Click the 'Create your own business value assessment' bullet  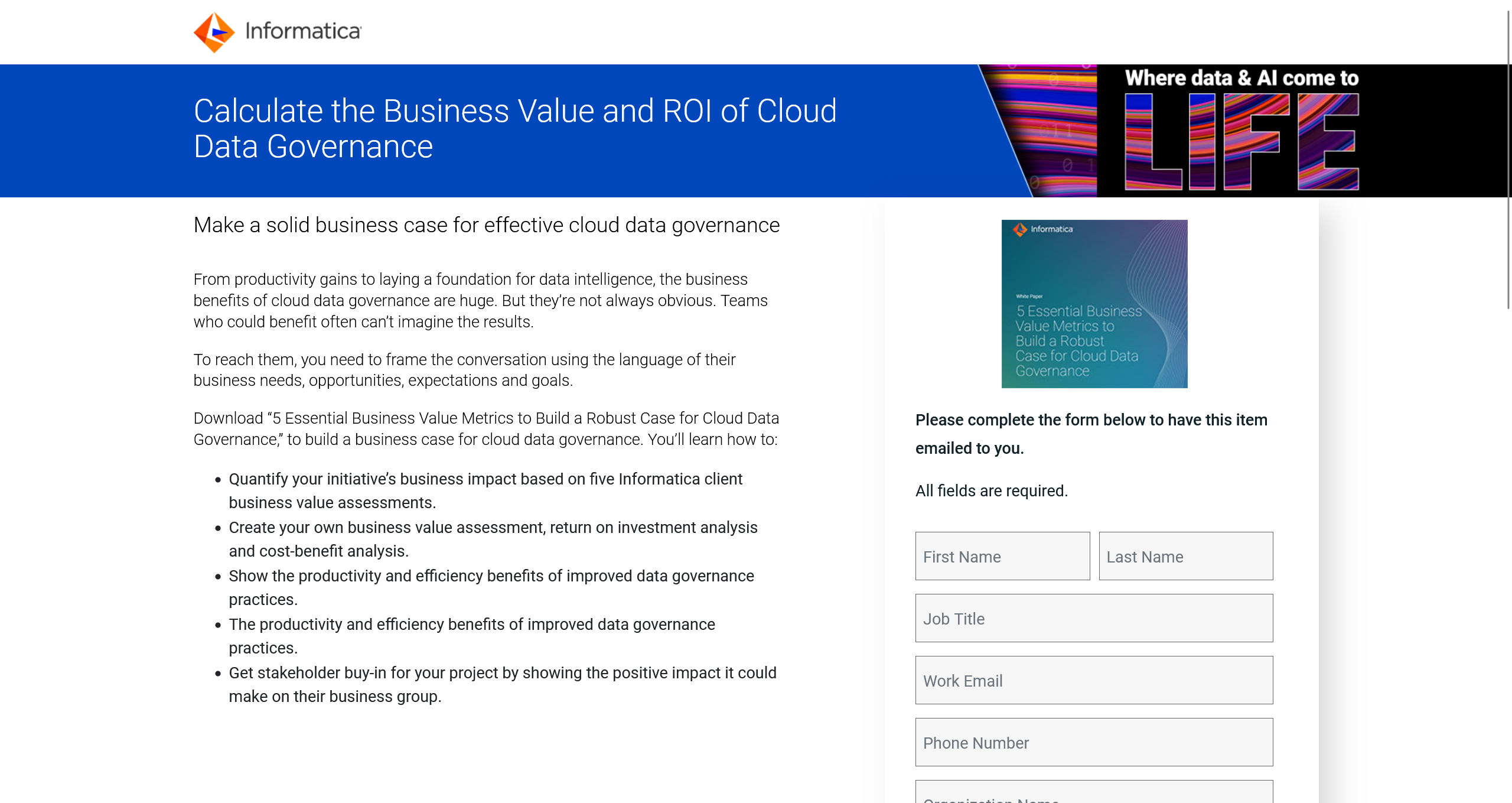(x=493, y=539)
